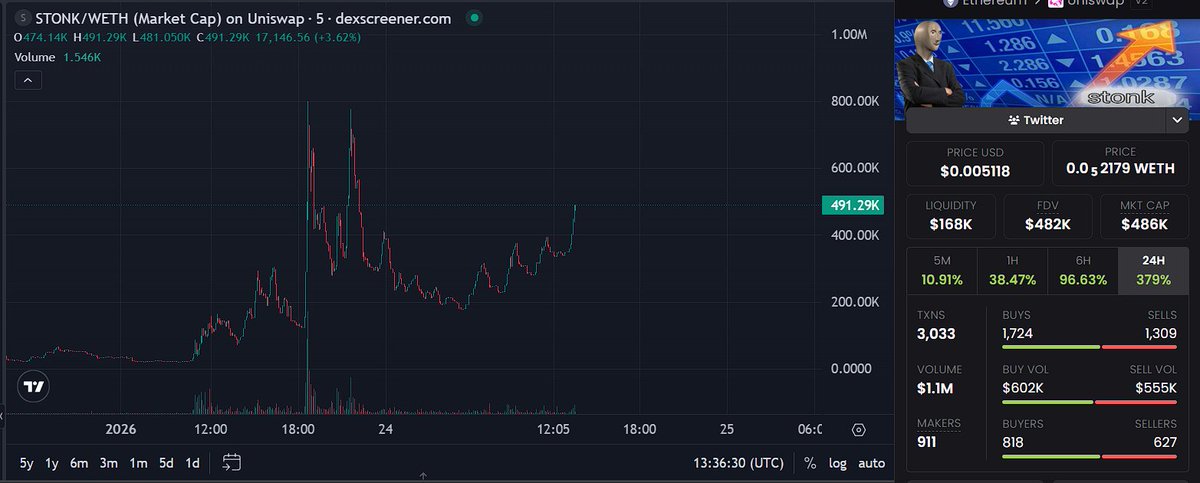Click the SELL VOL value $555K
The width and height of the screenshot is (1200, 483).
[1156, 387]
